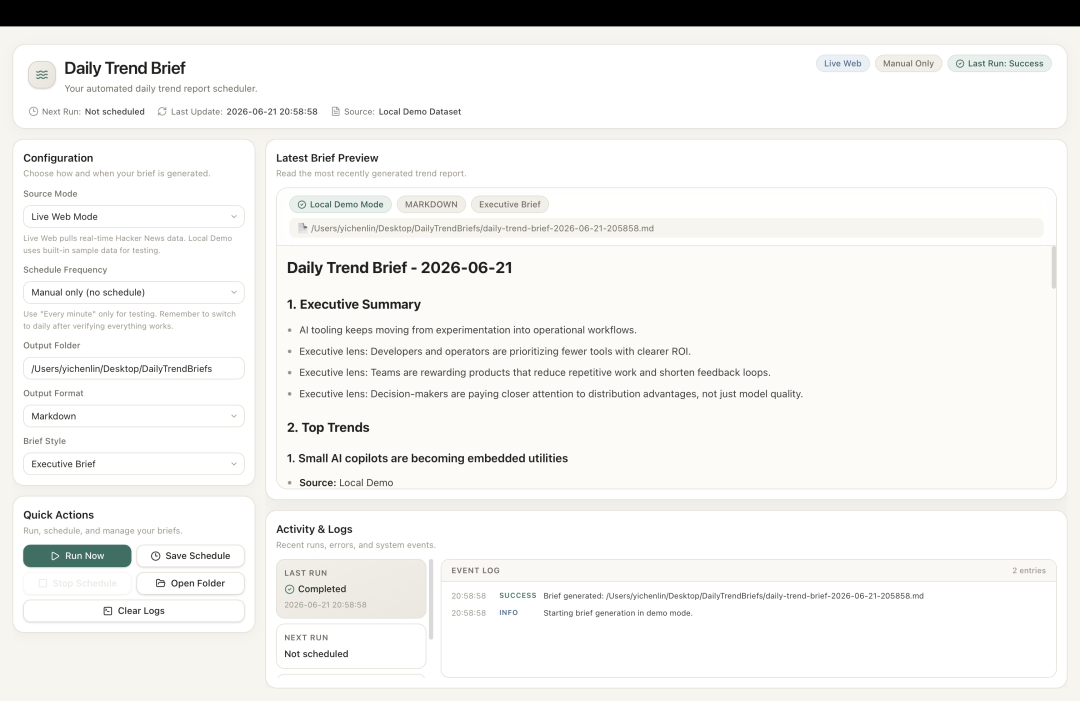Image resolution: width=1080 pixels, height=701 pixels.
Task: Click the clock icon in Save Schedule
Action: click(x=156, y=556)
